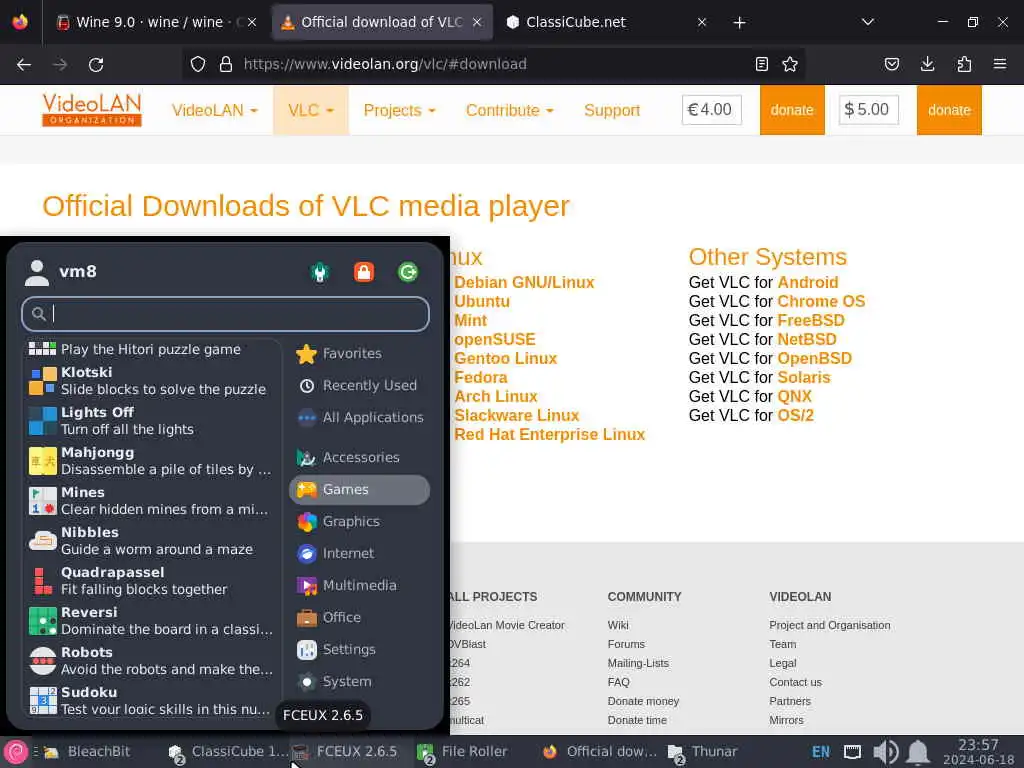Screen dimensions: 1024x768
Task: Open Firefox extensions puzzle icon
Action: (964, 64)
